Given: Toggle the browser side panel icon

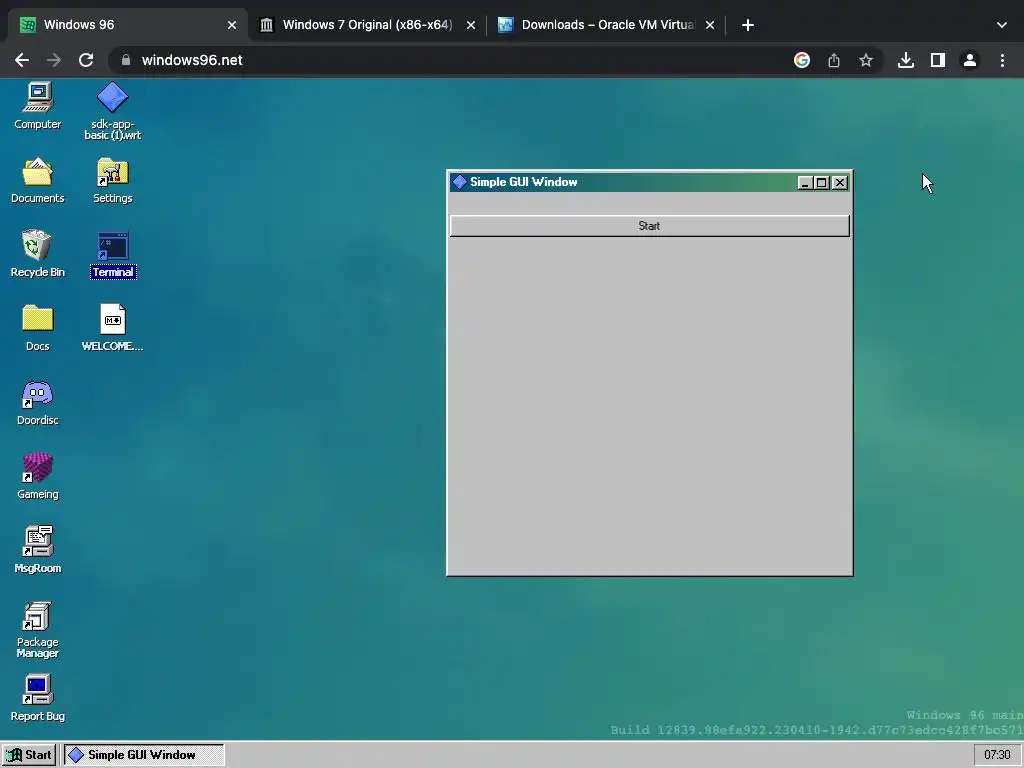Looking at the screenshot, I should coord(938,60).
